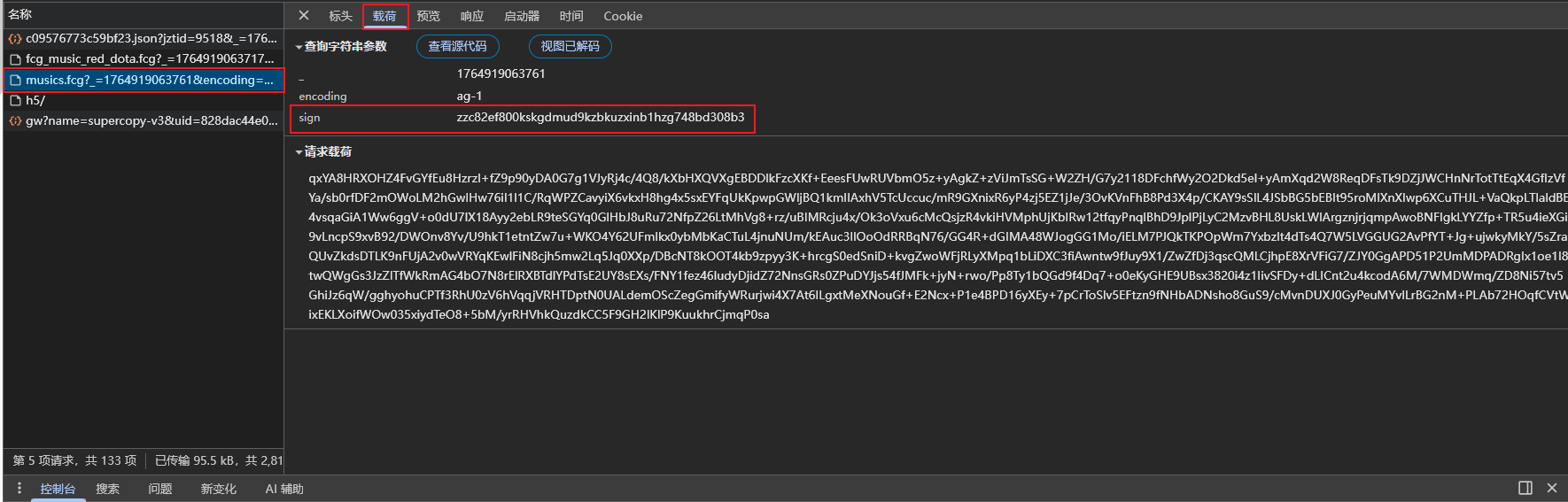The width and height of the screenshot is (1568, 502).
Task: Select the c09576773c59bf23.json request
Action: coord(144,38)
